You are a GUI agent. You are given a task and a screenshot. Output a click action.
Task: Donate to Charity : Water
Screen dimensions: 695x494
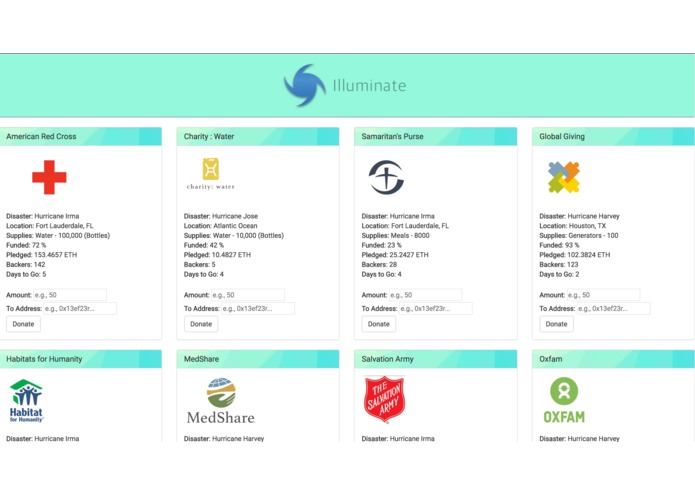coord(201,324)
